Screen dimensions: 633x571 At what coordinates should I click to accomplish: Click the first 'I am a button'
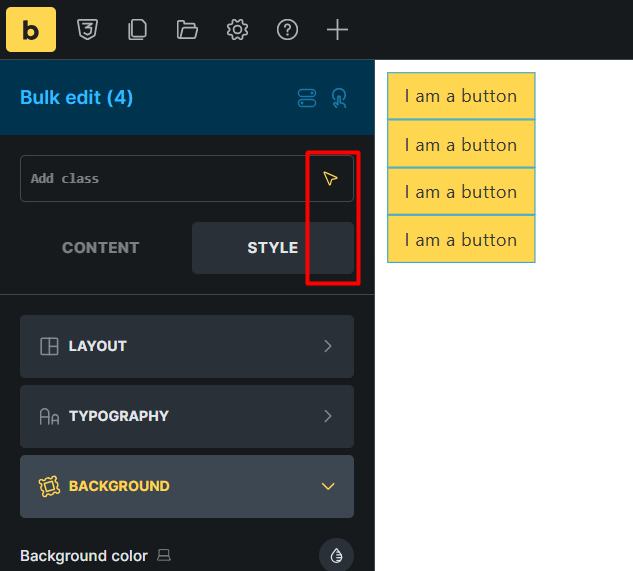point(461,96)
